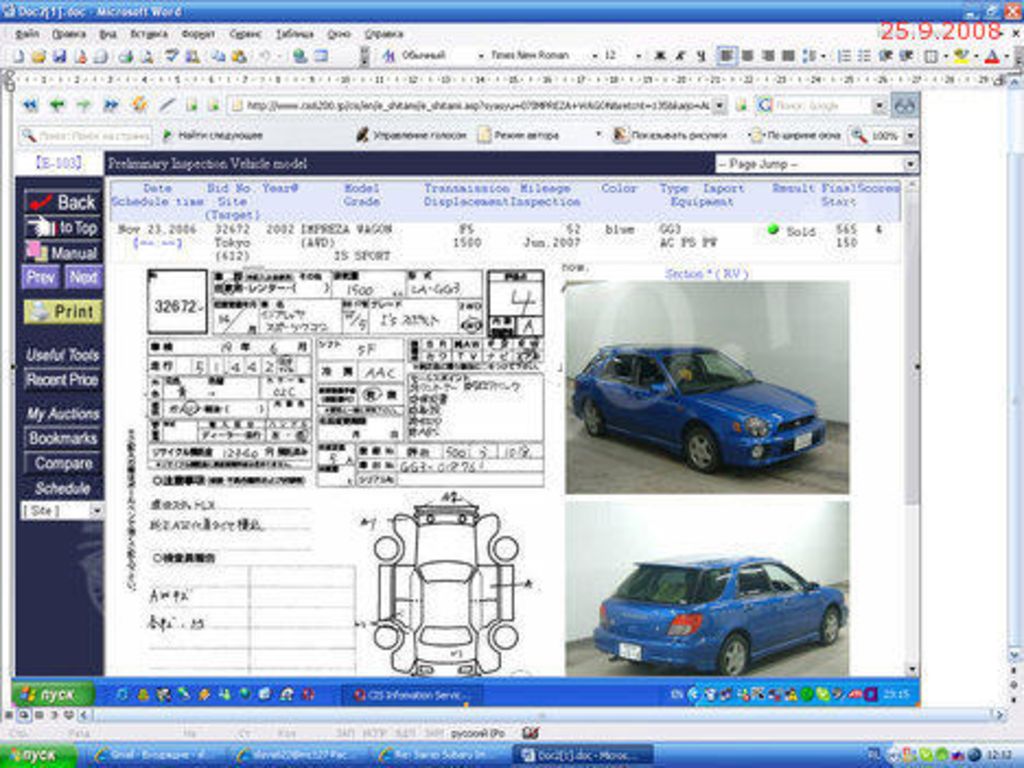Image resolution: width=1024 pixels, height=768 pixels.
Task: Toggle the numbered list
Action: (844, 57)
